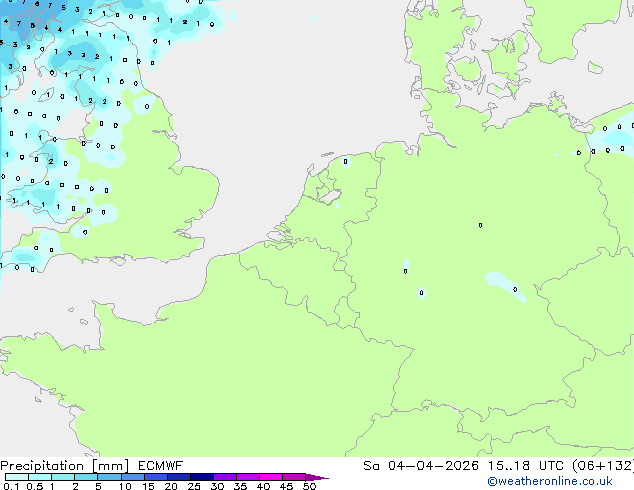Screen dimensions: 634x490
Task: Pick the 40–45 mm magenta legend swatch
Action: coord(271,477)
